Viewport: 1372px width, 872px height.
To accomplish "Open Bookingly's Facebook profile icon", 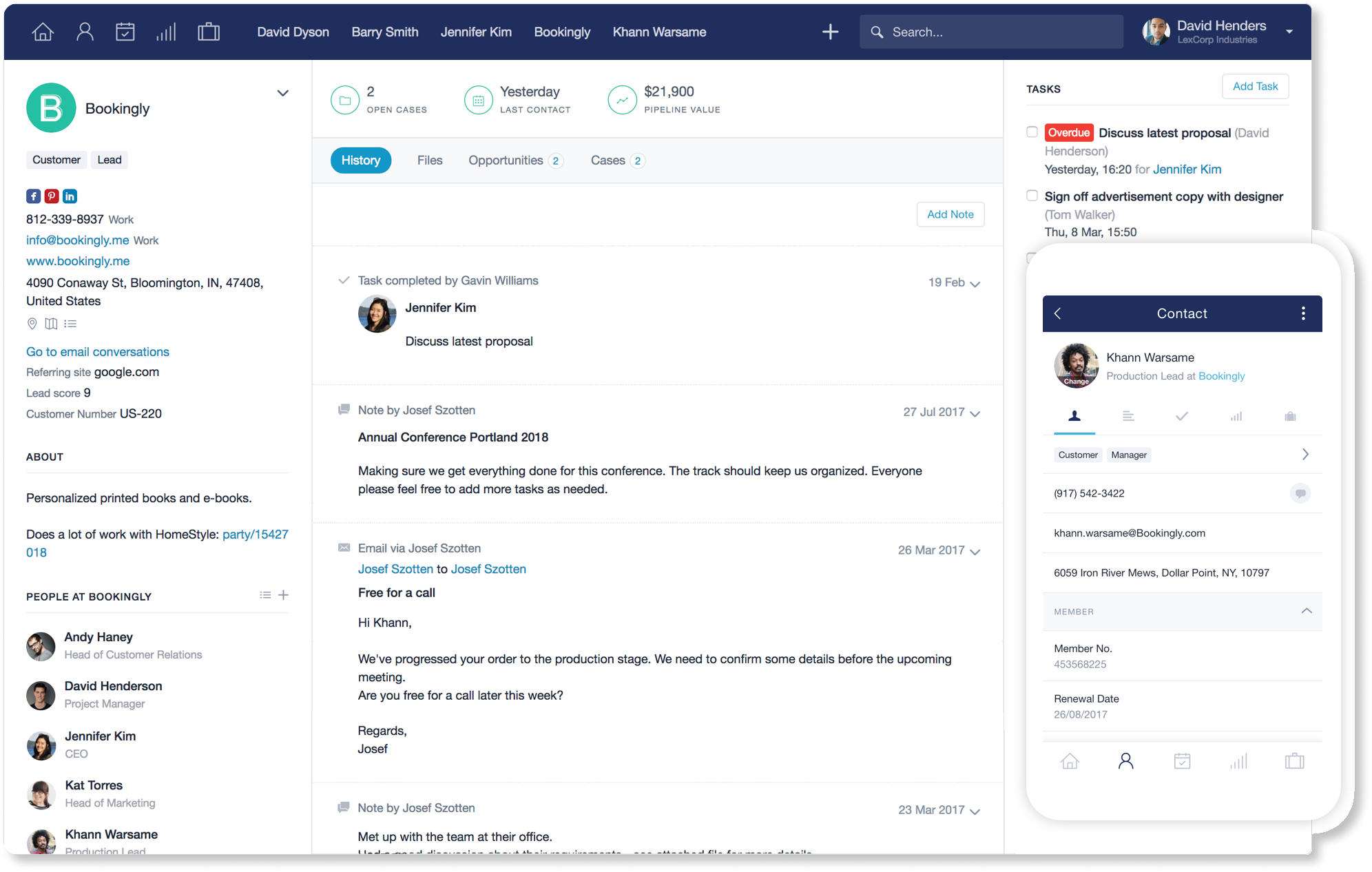I will (x=33, y=196).
